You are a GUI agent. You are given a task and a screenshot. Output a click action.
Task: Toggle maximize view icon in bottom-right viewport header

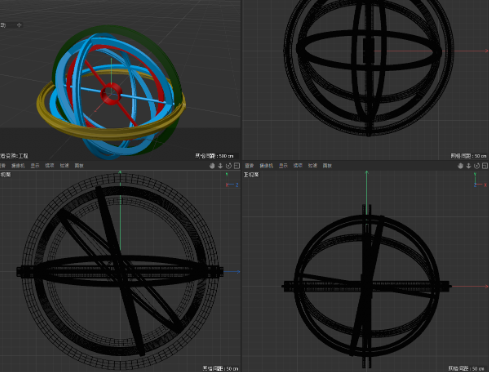485,166
